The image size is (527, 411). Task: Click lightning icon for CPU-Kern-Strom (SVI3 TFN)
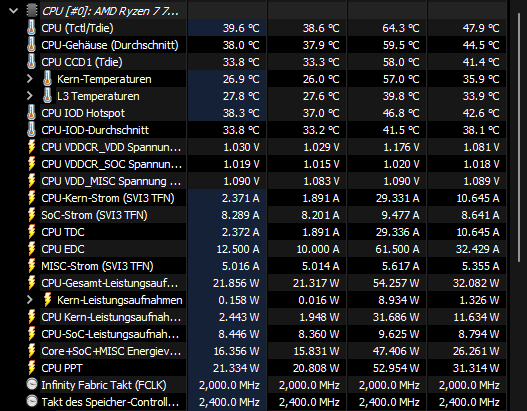[31, 198]
